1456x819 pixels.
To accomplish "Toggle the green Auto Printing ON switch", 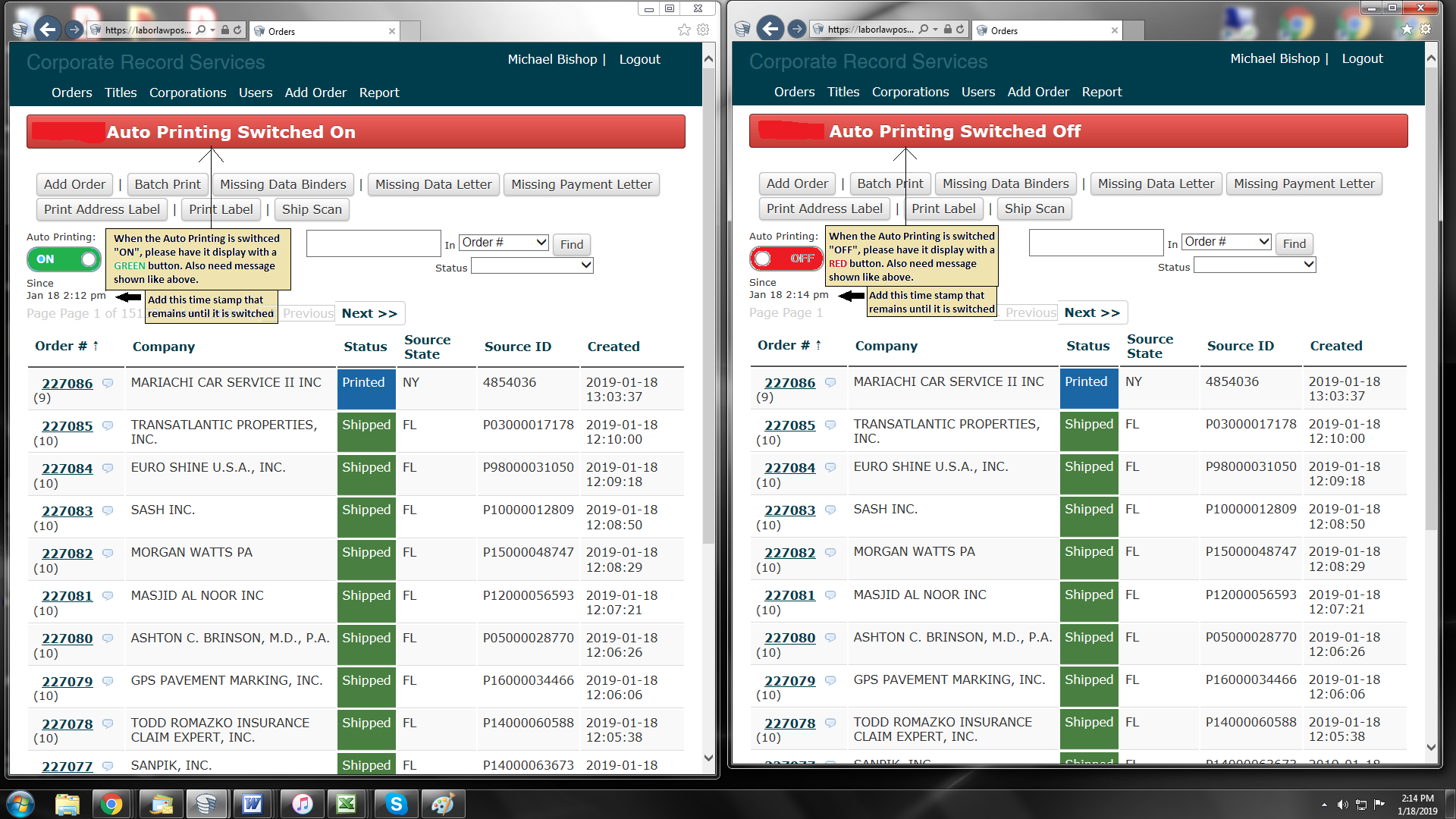I will (x=64, y=259).
